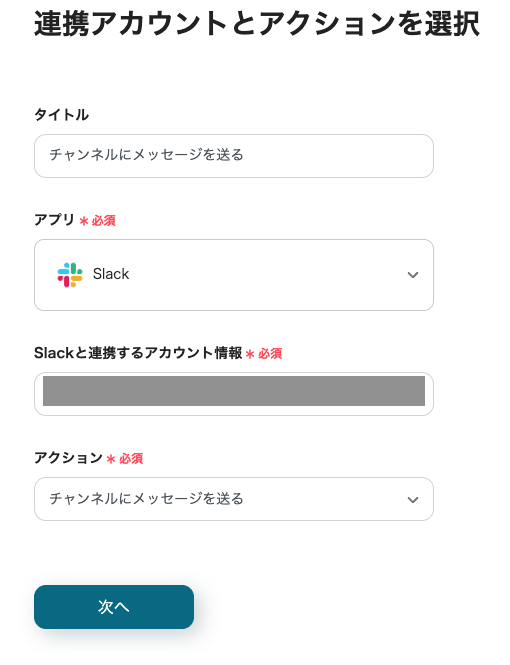The width and height of the screenshot is (510, 665).
Task: Select the タイトル text input field
Action: (234, 156)
